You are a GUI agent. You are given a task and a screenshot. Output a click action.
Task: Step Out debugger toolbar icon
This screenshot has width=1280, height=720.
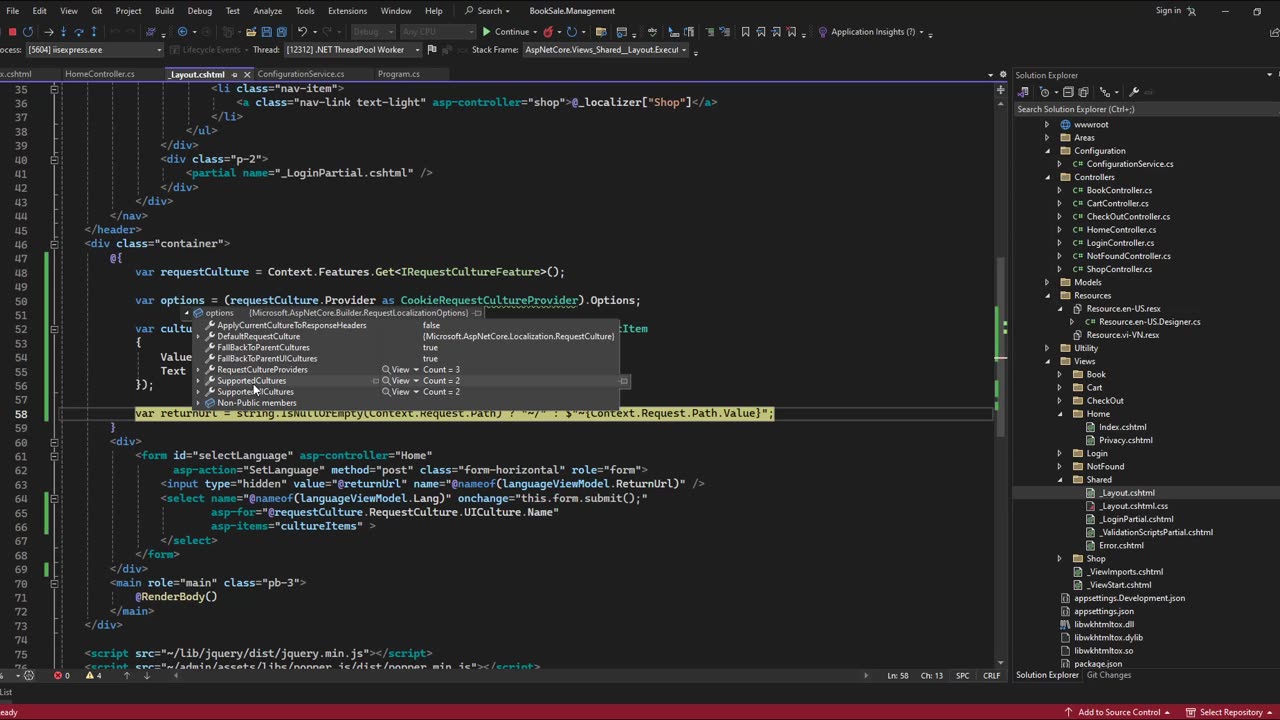click(x=93, y=32)
